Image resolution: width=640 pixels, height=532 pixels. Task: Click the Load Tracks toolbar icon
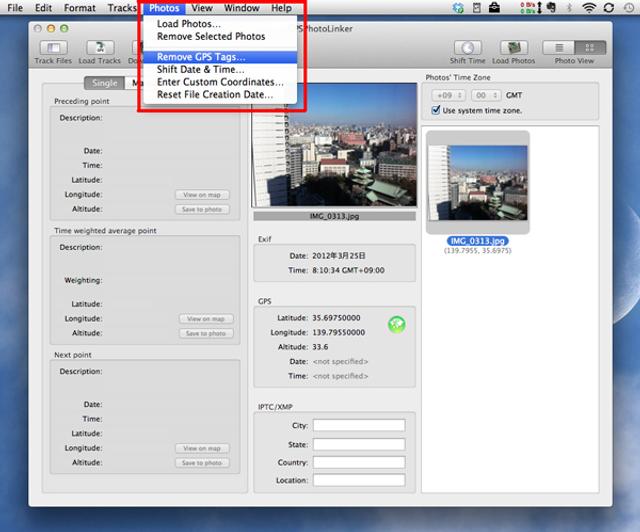[x=100, y=48]
